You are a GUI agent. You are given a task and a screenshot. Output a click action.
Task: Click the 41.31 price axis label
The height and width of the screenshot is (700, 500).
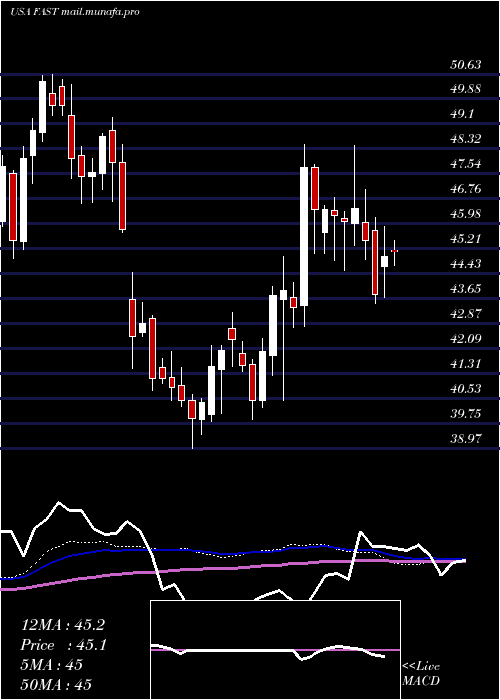pyautogui.click(x=466, y=364)
